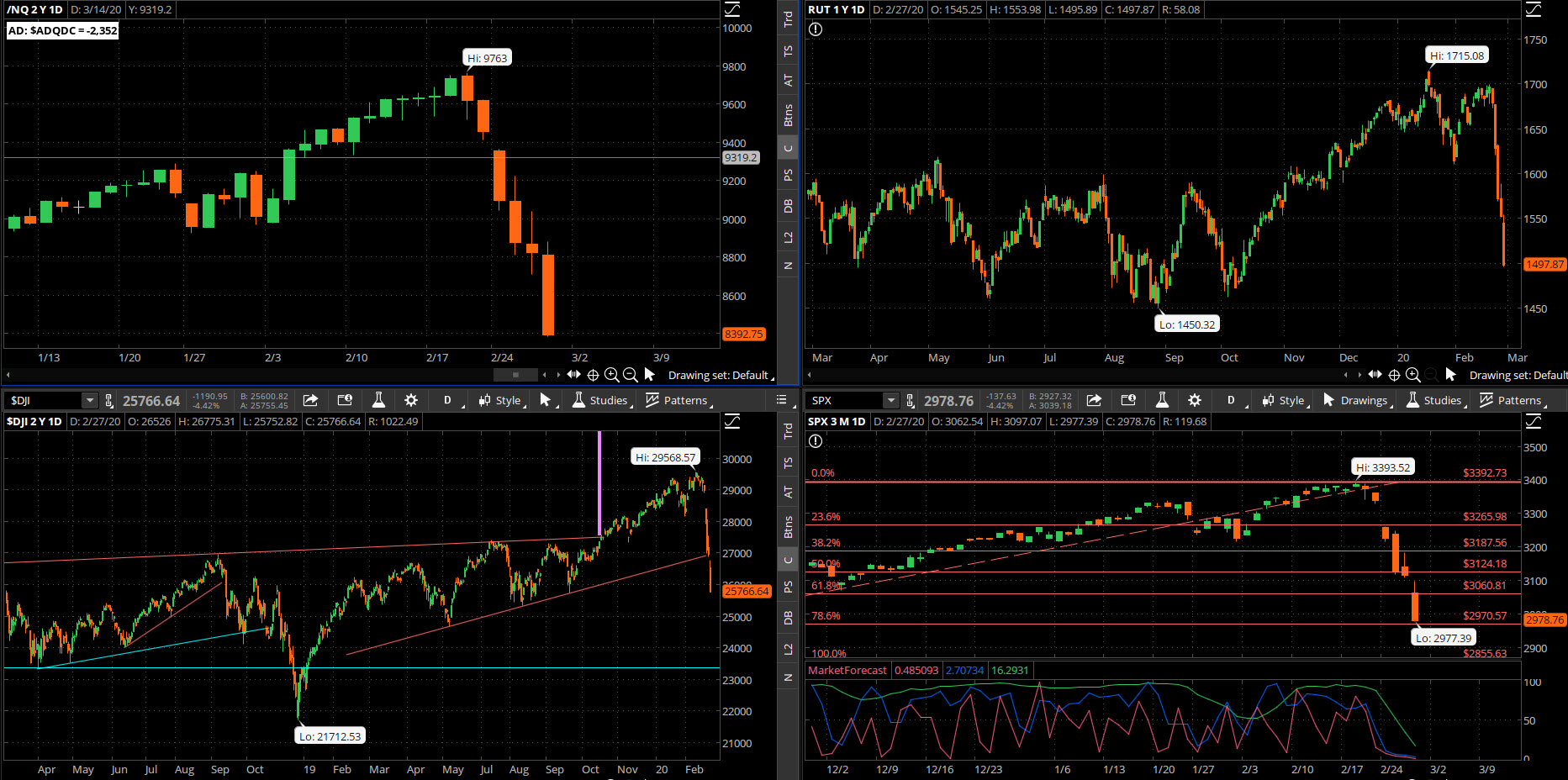Click the RUT chart alert exclamation icon

816,29
